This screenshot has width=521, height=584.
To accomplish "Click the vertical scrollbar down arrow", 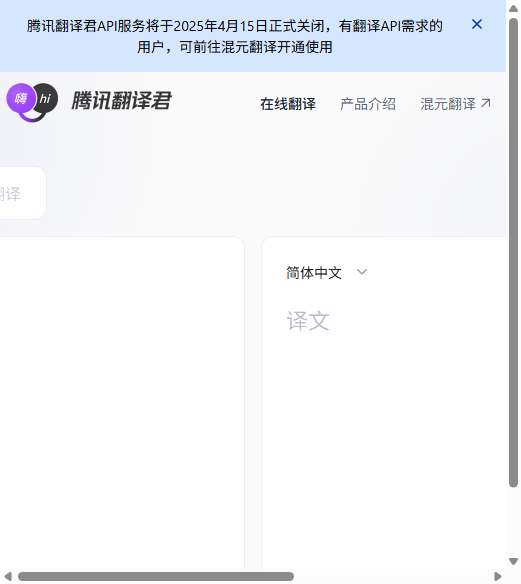I will coord(514,561).
